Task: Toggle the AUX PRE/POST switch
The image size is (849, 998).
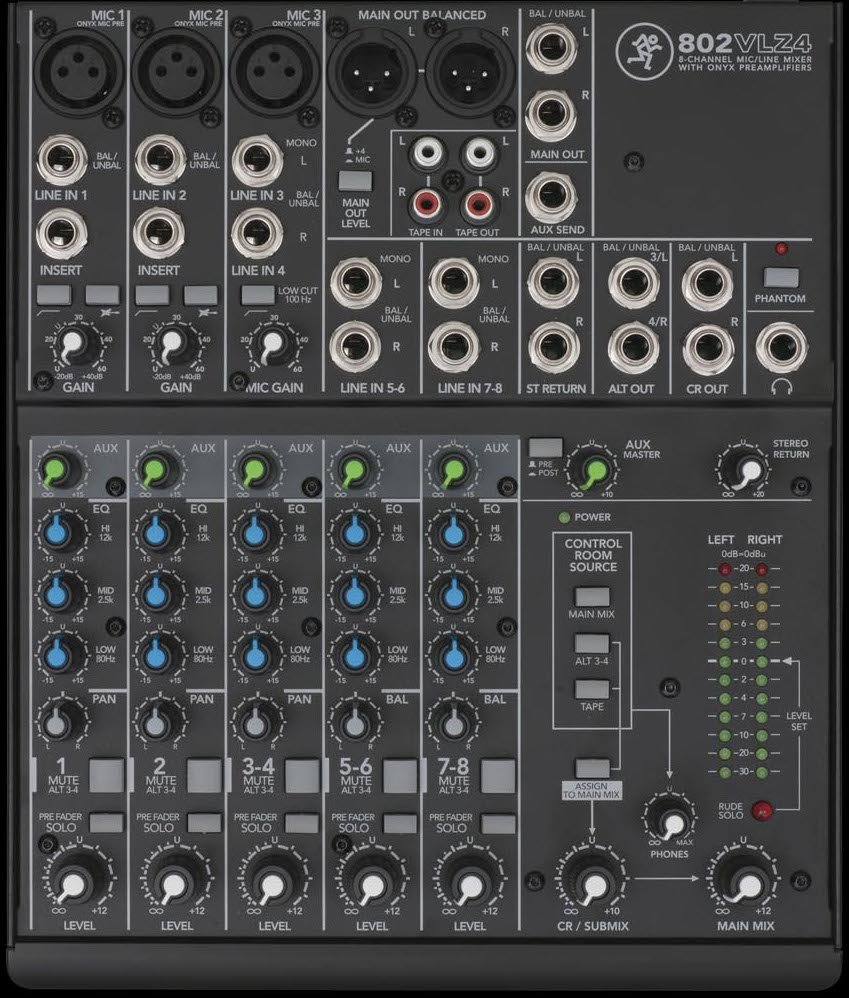Action: [546, 447]
